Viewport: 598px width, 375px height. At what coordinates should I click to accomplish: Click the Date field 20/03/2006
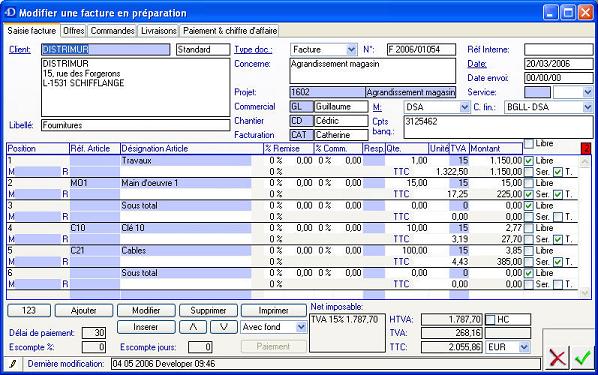pos(558,64)
